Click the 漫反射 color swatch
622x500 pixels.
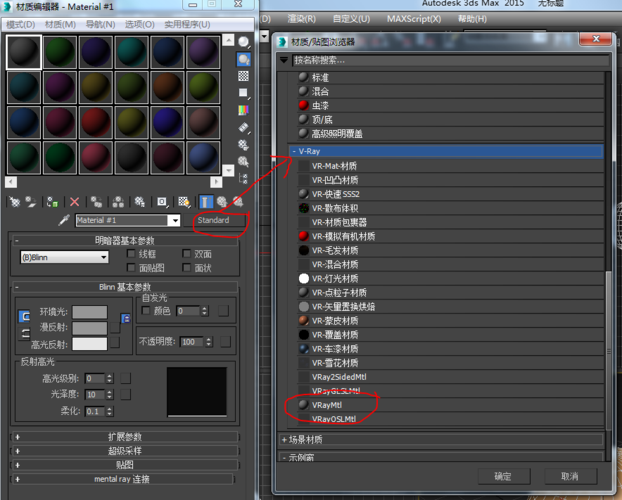[x=90, y=328]
